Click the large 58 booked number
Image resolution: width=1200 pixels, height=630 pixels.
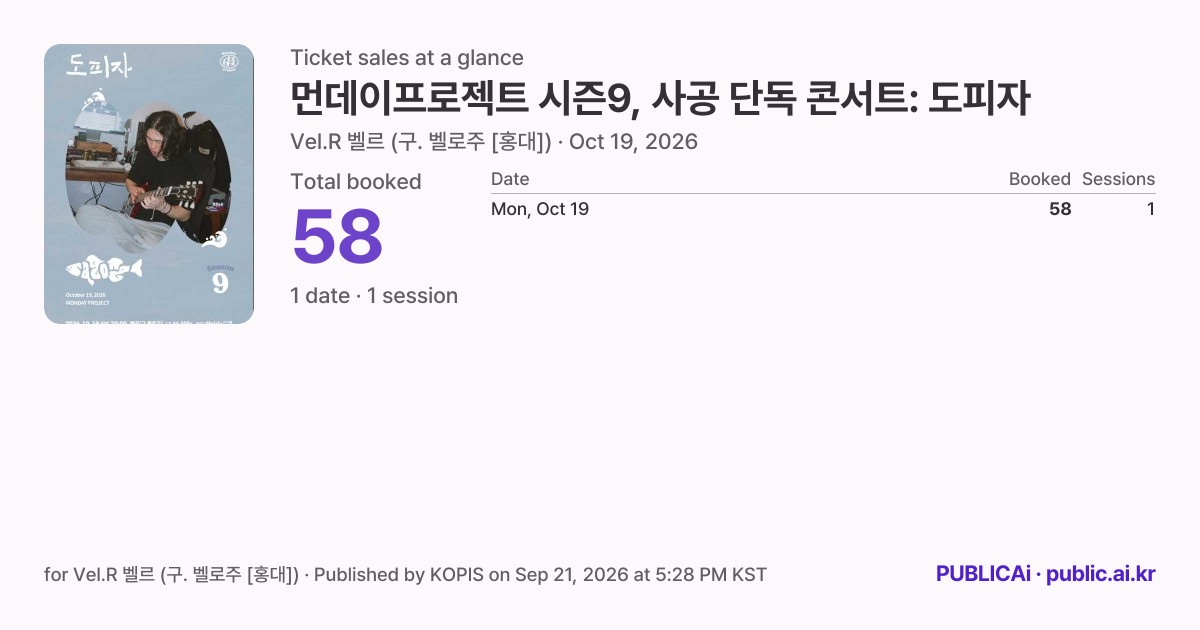[x=337, y=237]
